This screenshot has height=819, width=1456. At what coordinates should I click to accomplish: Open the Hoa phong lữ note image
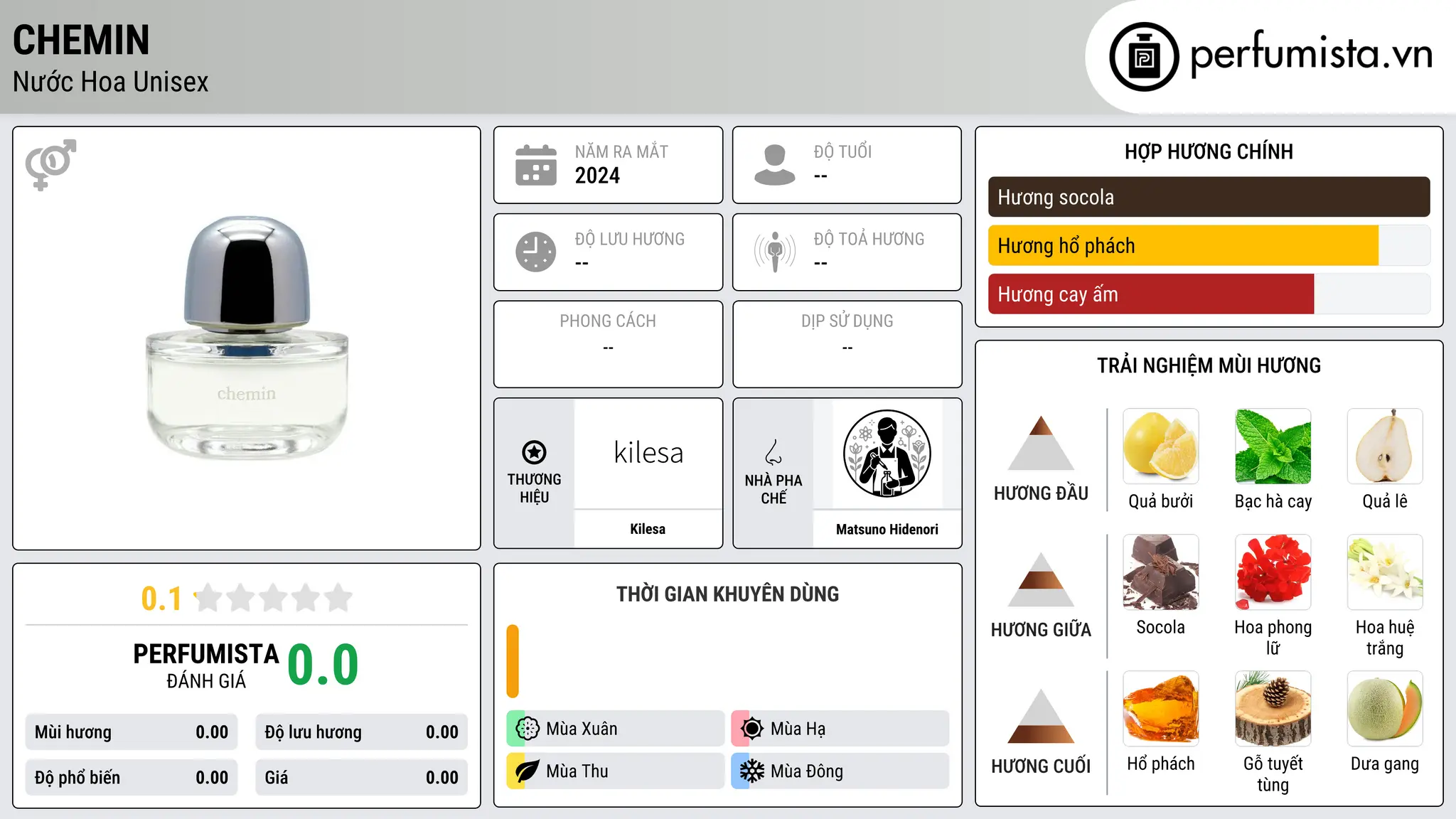tap(1273, 572)
